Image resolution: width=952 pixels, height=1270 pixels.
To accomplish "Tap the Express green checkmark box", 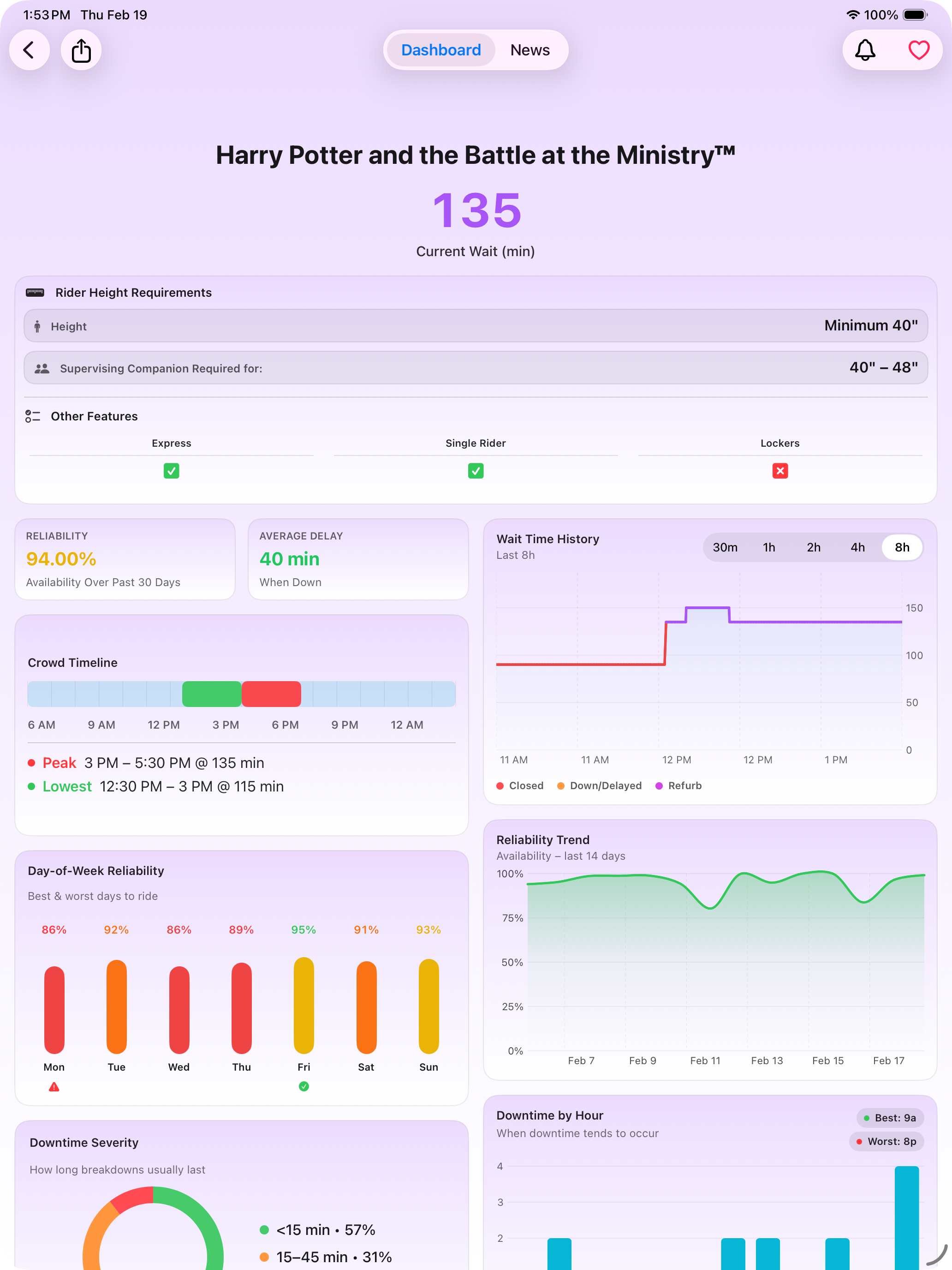I will [171, 471].
